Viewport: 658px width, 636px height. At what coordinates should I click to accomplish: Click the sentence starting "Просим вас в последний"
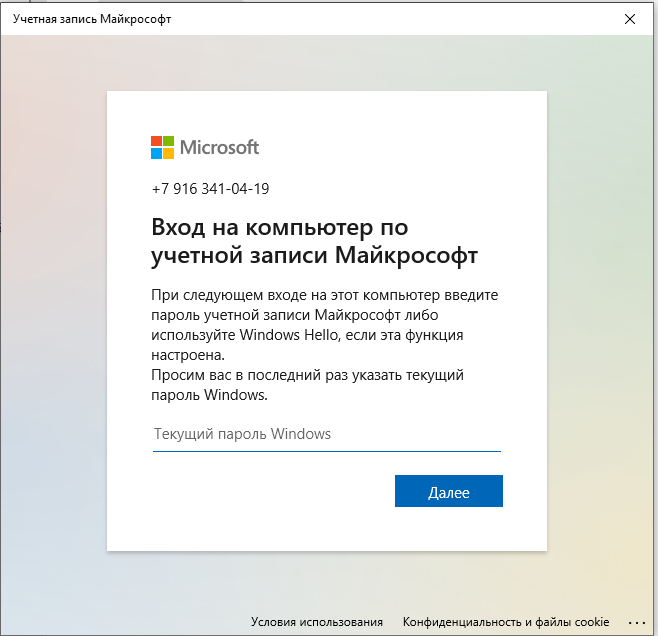tap(307, 385)
